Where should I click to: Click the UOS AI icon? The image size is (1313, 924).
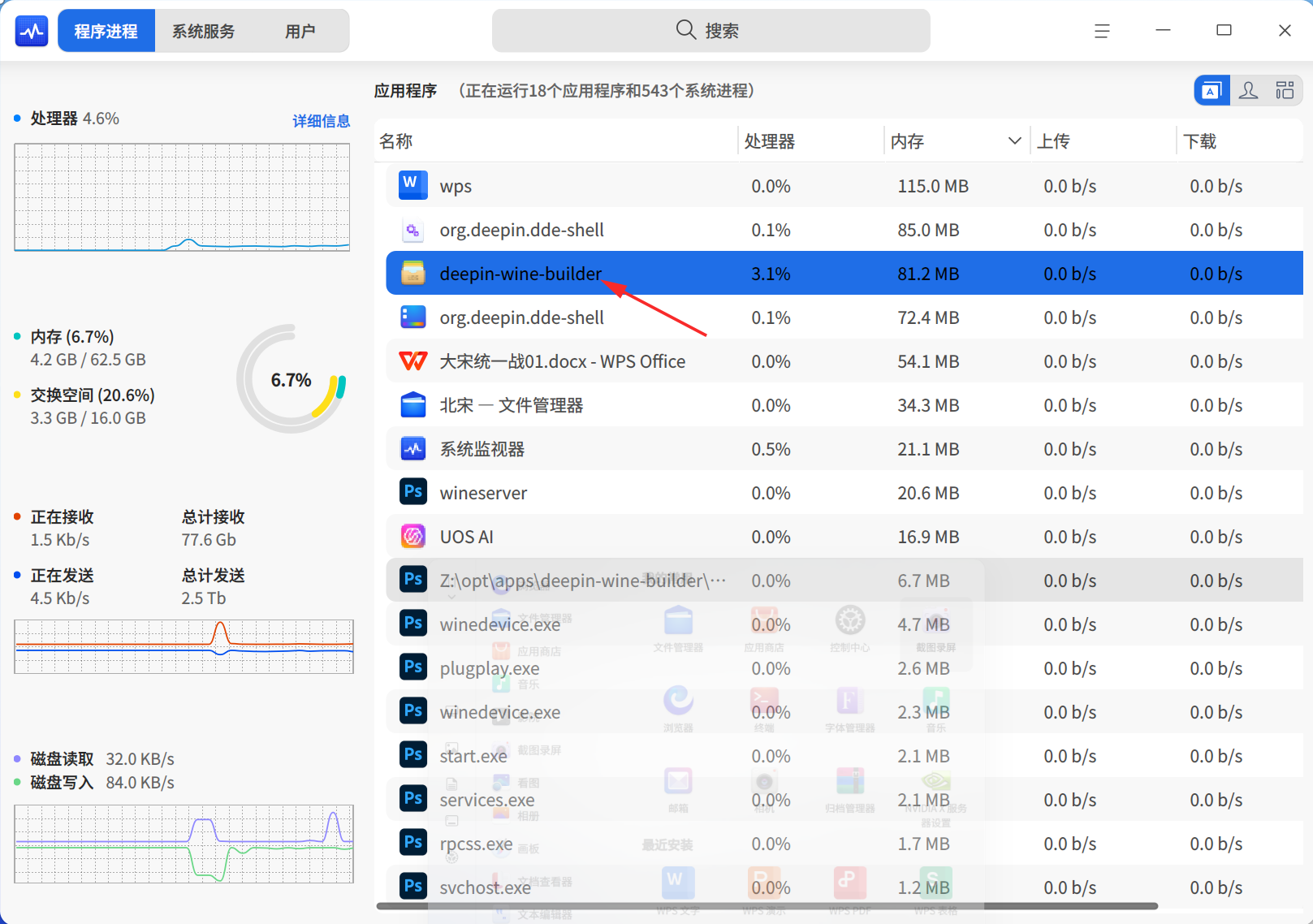click(413, 537)
